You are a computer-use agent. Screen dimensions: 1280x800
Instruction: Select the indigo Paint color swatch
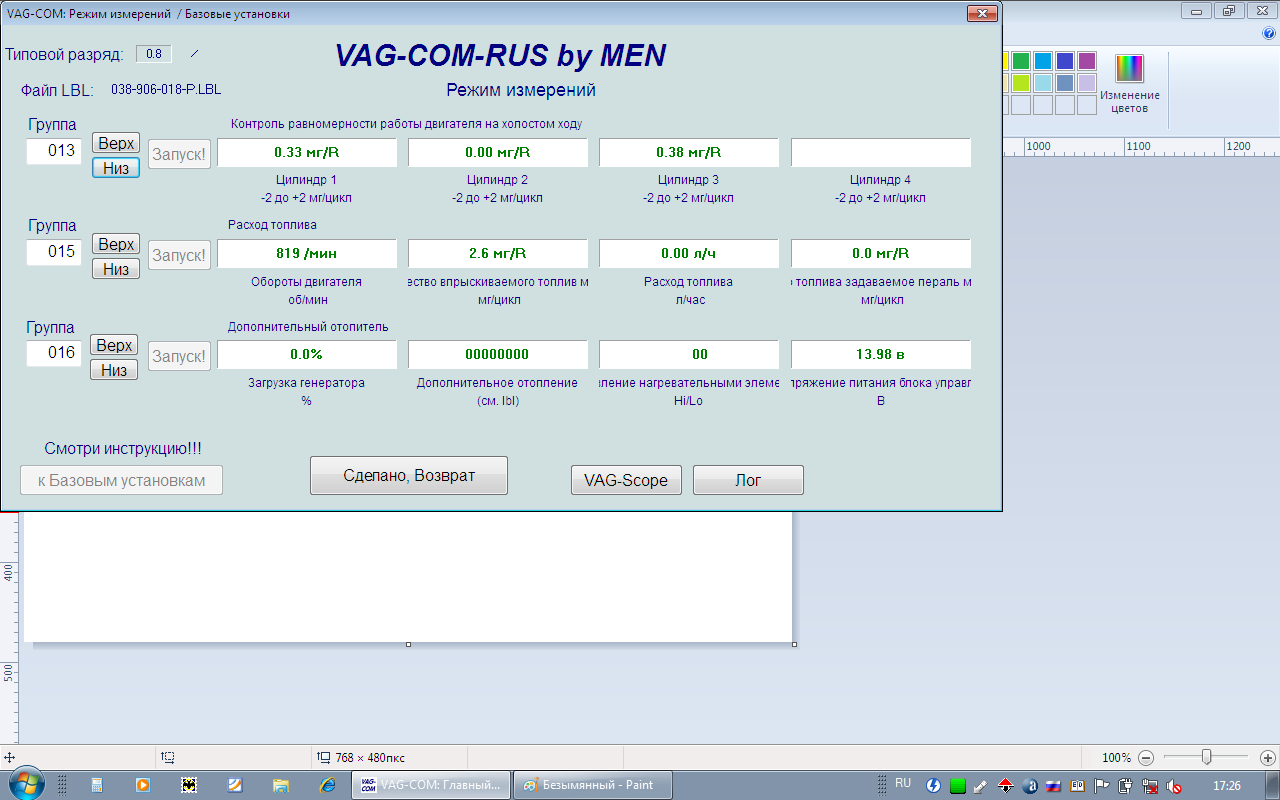[1065, 61]
